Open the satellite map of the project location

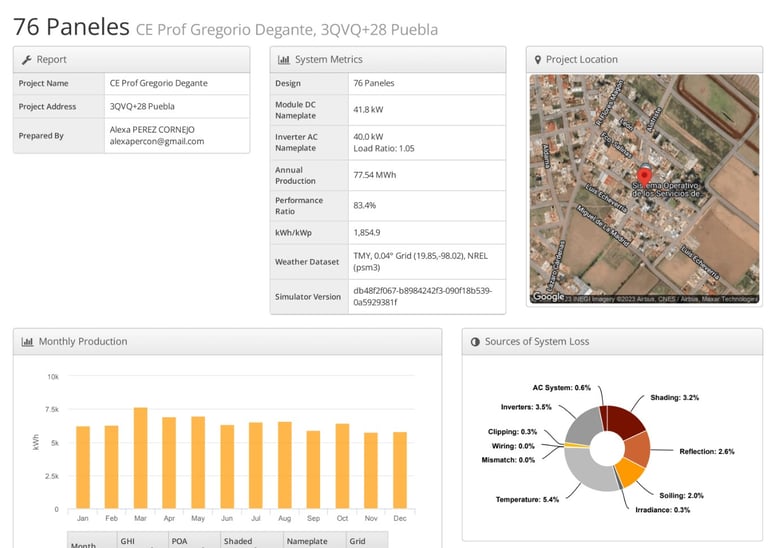[644, 189]
